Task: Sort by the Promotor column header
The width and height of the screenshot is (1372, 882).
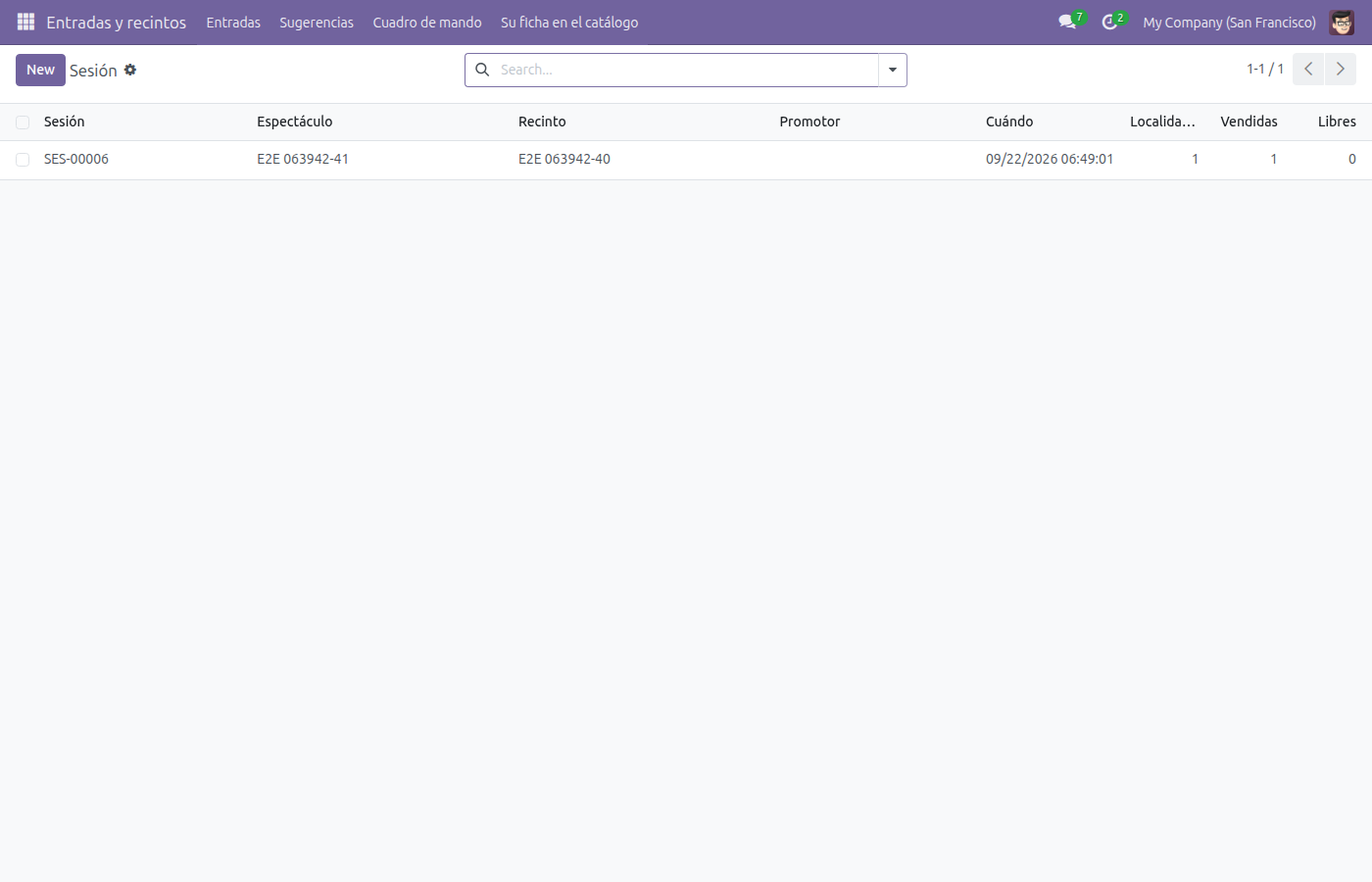Action: pos(809,122)
